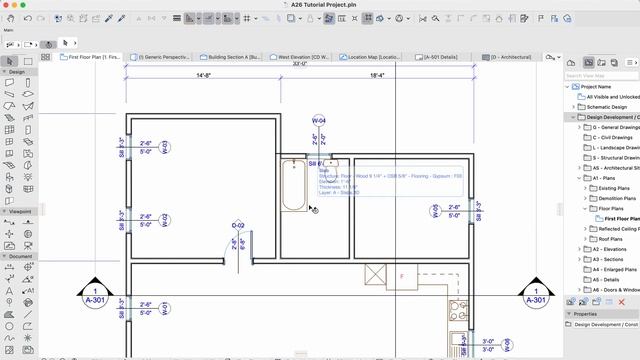Select the Section tool

pyautogui.click(x=9, y=222)
